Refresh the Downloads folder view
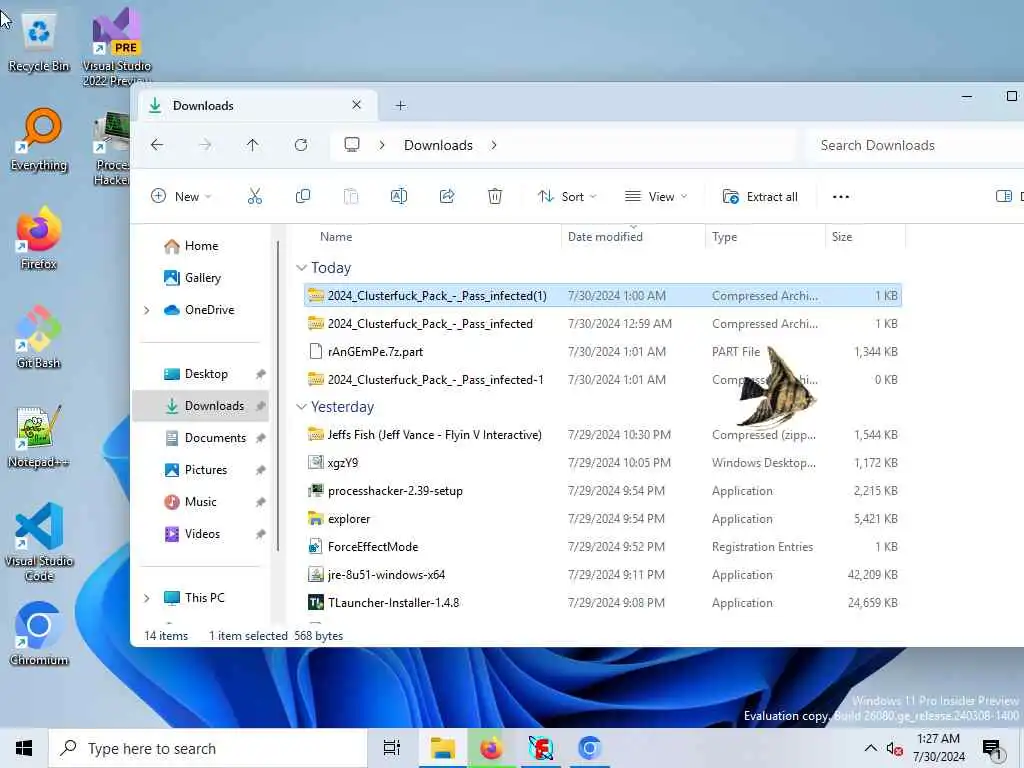Viewport: 1024px width, 768px height. click(301, 145)
